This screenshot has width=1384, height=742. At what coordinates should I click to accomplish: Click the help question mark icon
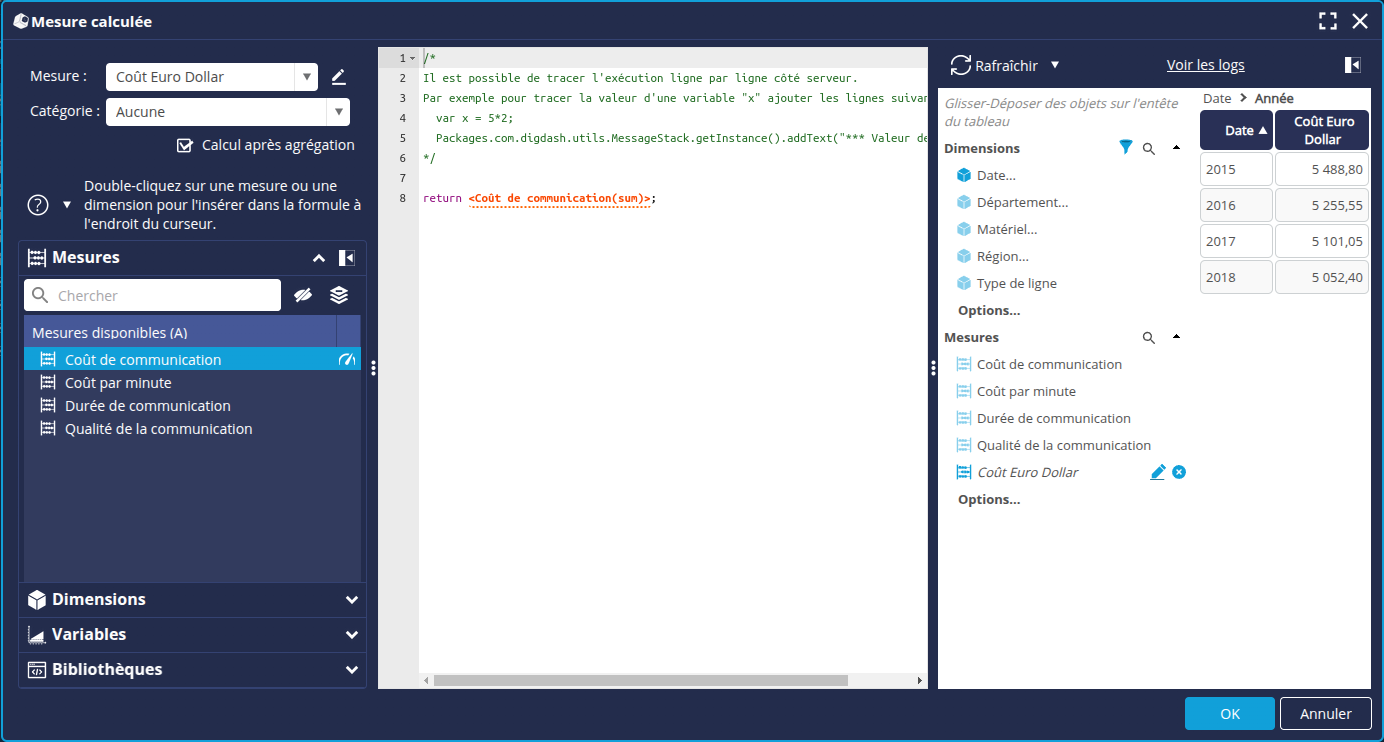(x=38, y=205)
